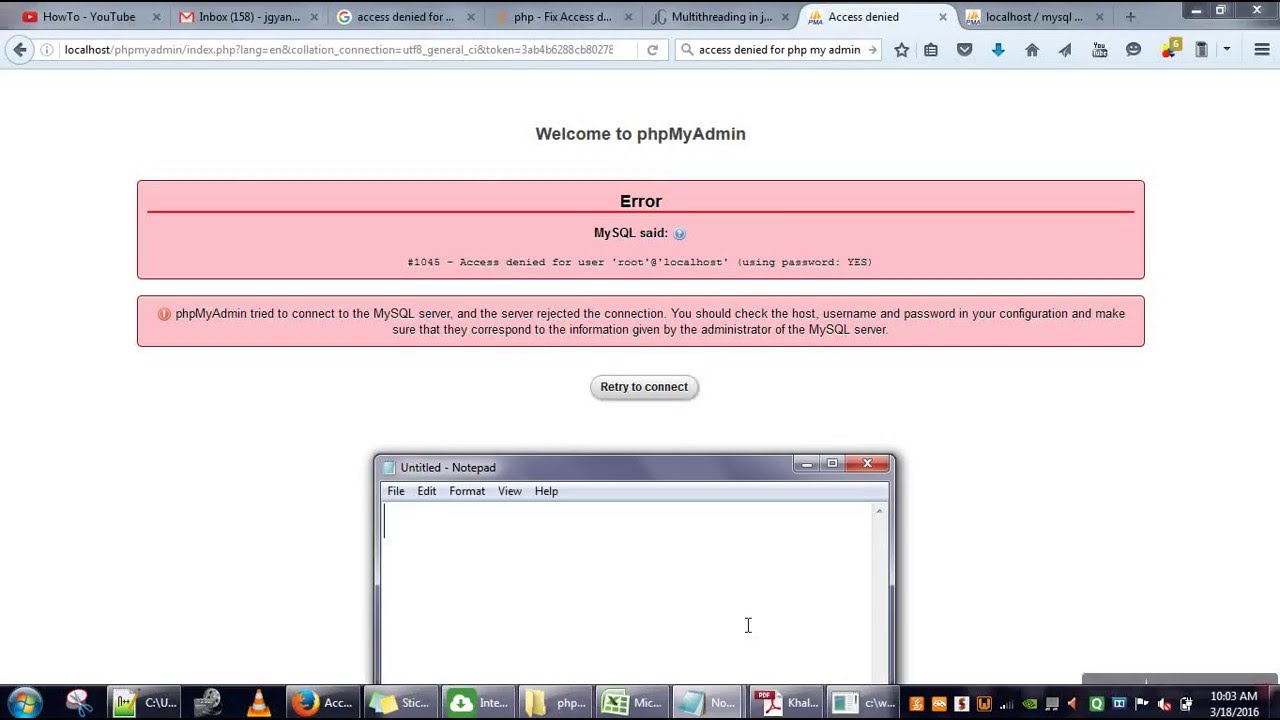Open the YouTube toolbar icon
Screen dimensions: 1280x720
(x=1099, y=50)
